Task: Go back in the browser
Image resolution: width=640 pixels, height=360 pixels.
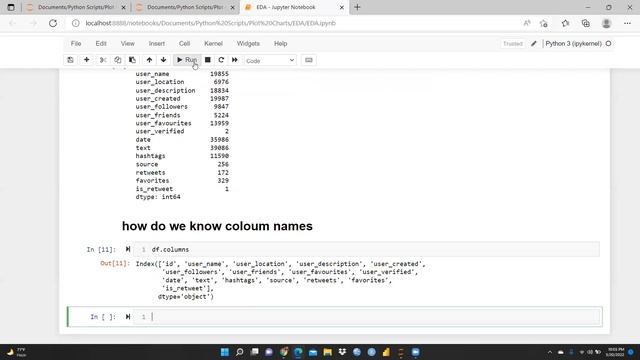Action: [13, 23]
